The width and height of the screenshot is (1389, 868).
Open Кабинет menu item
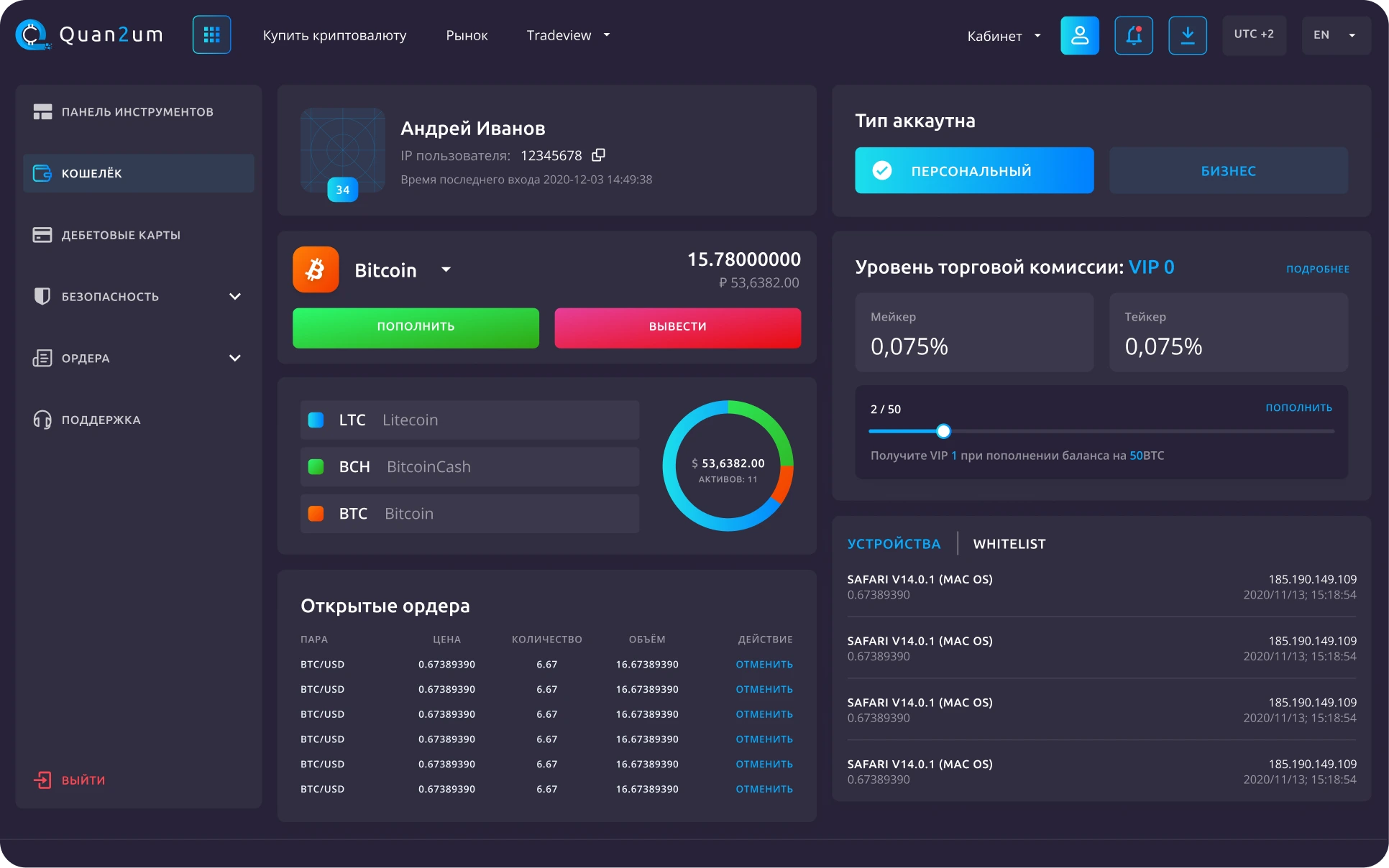[x=994, y=36]
